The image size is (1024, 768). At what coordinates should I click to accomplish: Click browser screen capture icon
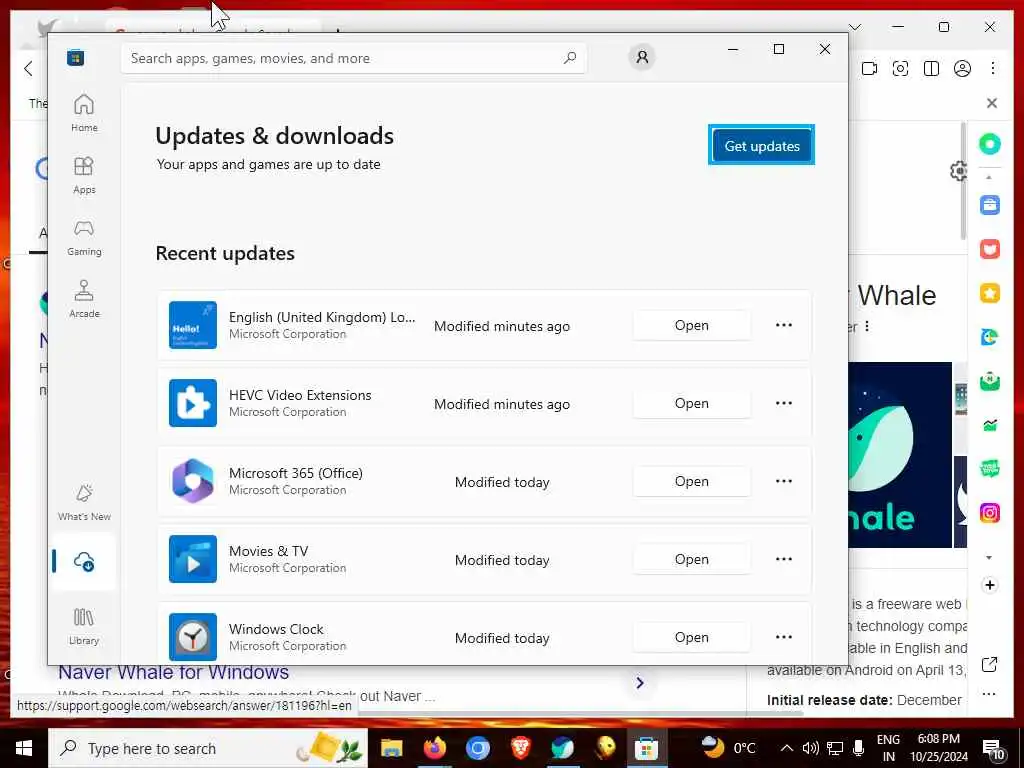point(900,69)
